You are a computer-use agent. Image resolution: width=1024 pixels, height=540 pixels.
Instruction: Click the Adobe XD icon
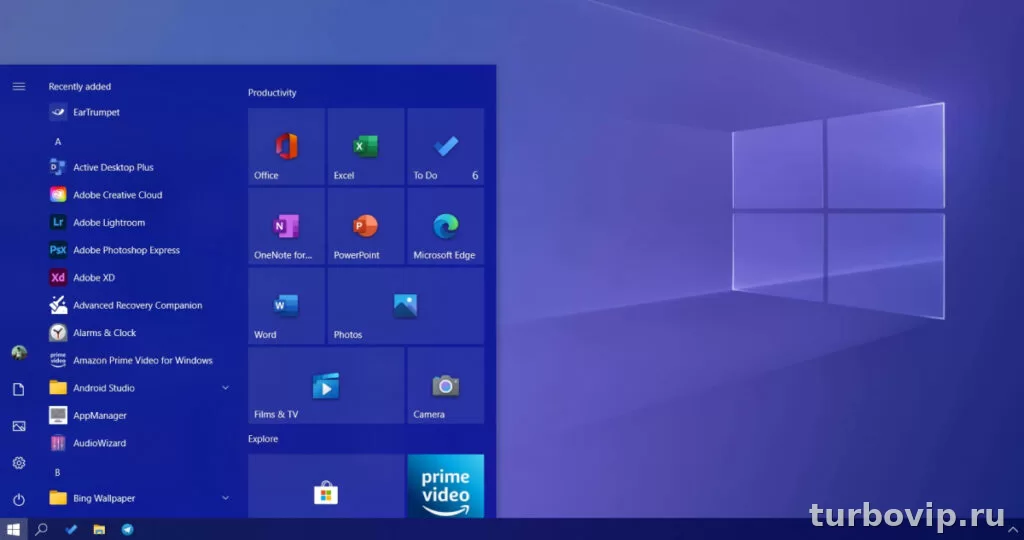[x=58, y=278]
